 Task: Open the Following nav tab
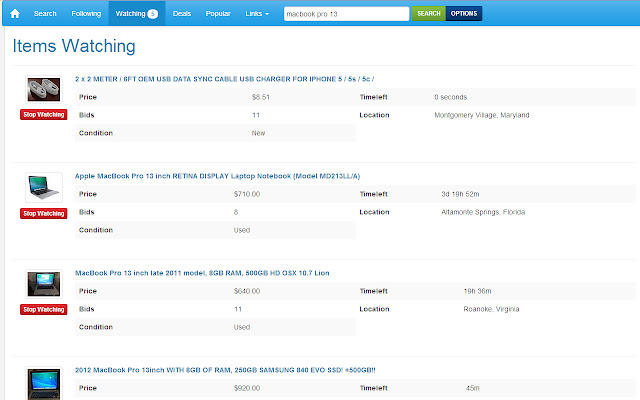point(86,13)
